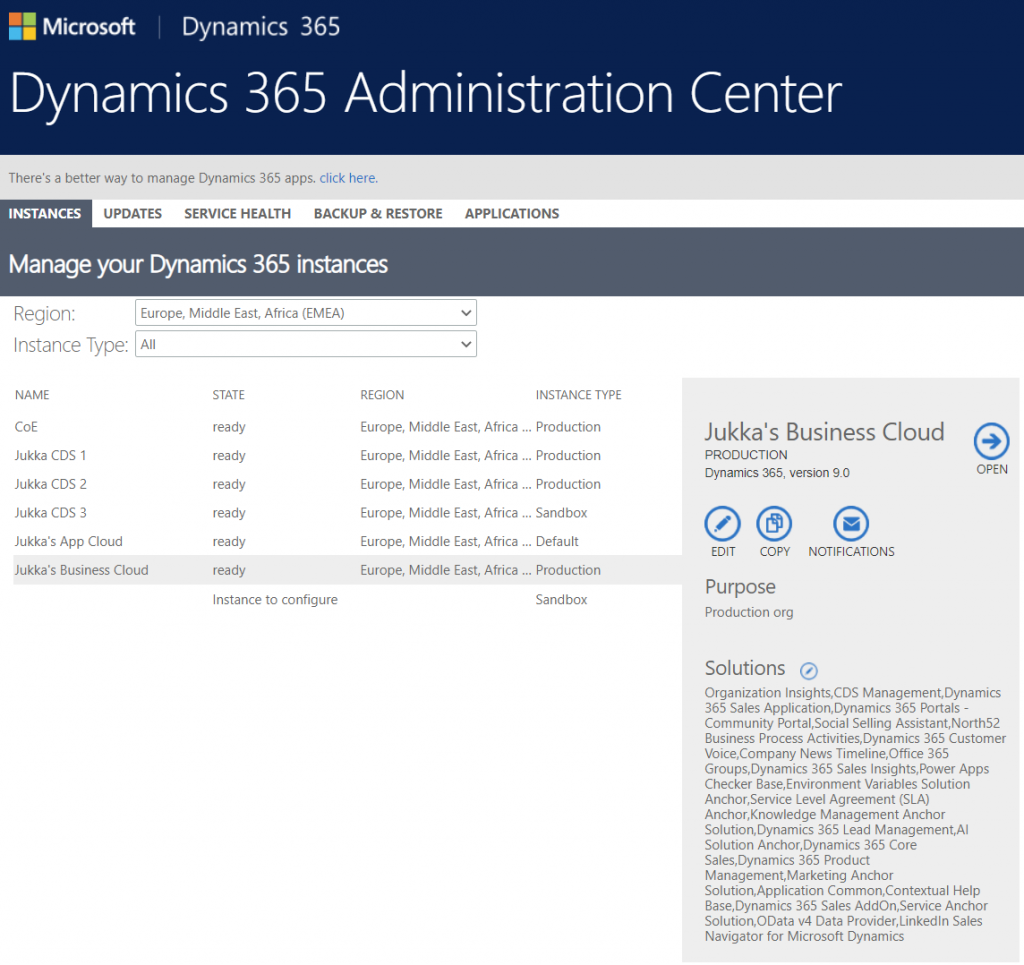Screen dimensions: 1024x965
Task: Go to Backup & Restore tab
Action: pos(378,214)
